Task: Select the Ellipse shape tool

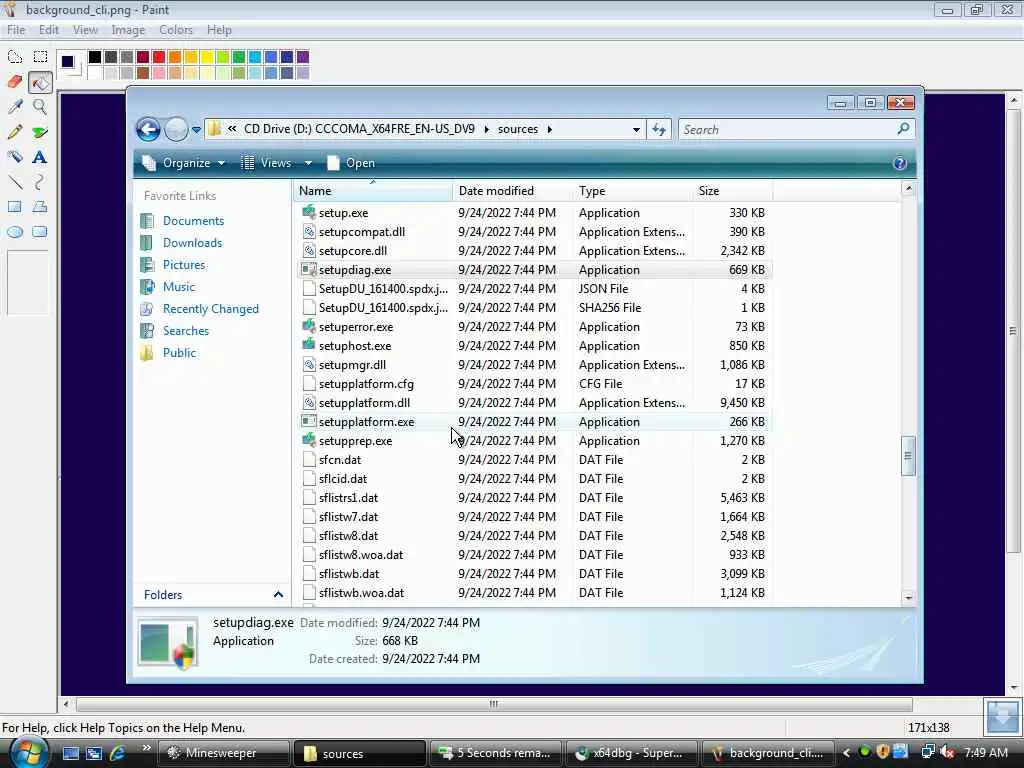Action: [x=15, y=232]
